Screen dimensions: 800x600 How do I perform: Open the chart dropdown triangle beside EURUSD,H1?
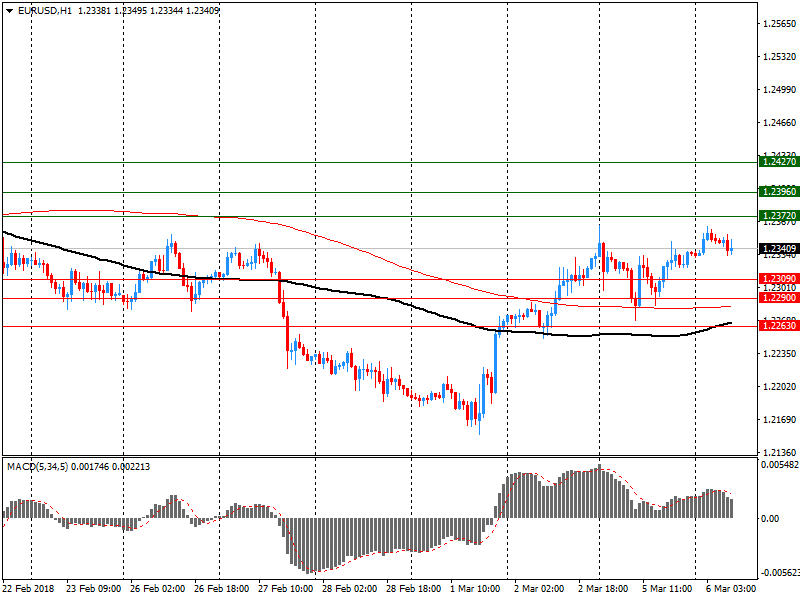[10, 10]
